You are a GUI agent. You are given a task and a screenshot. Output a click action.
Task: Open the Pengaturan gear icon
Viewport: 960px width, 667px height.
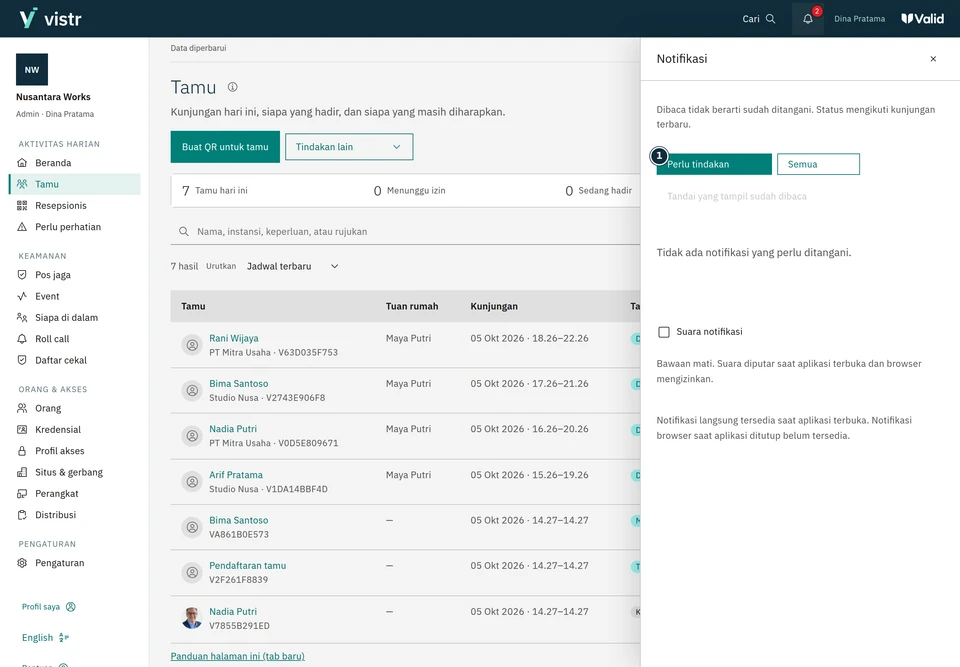22,563
